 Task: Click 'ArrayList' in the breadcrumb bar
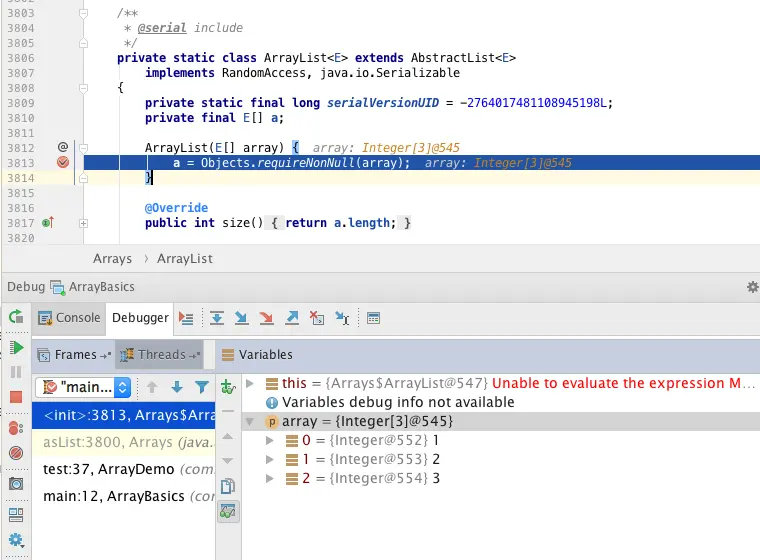pos(185,259)
